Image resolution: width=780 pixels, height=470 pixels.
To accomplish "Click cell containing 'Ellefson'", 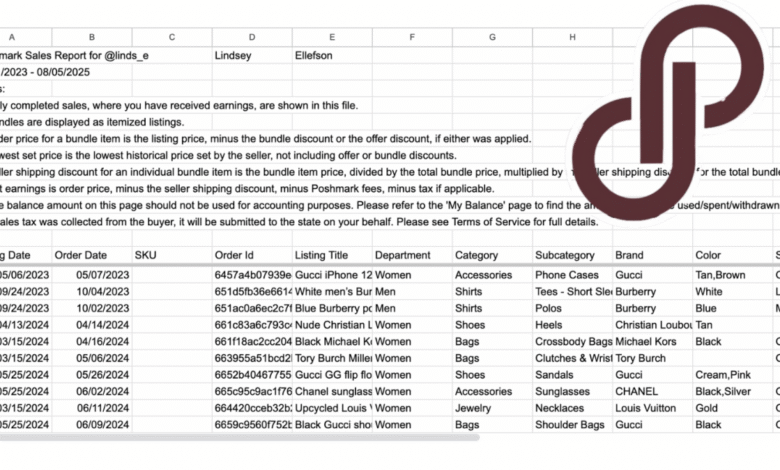I will click(332, 55).
